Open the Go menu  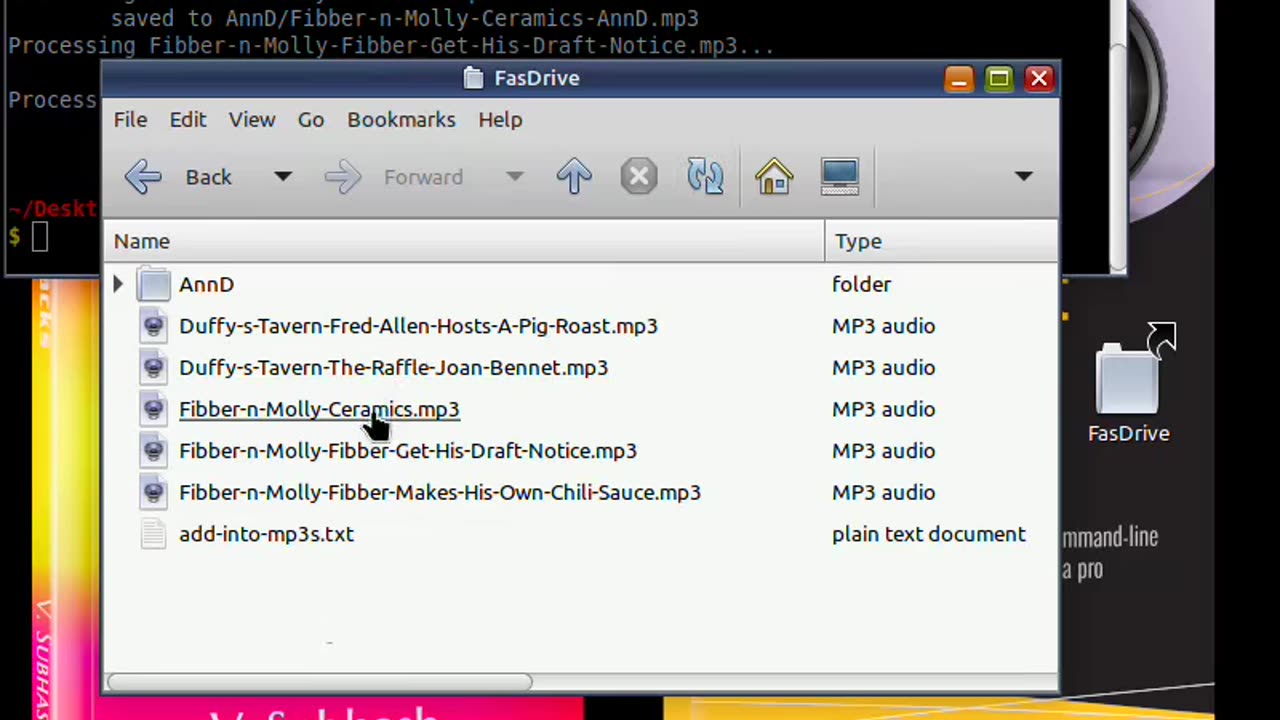(x=311, y=120)
